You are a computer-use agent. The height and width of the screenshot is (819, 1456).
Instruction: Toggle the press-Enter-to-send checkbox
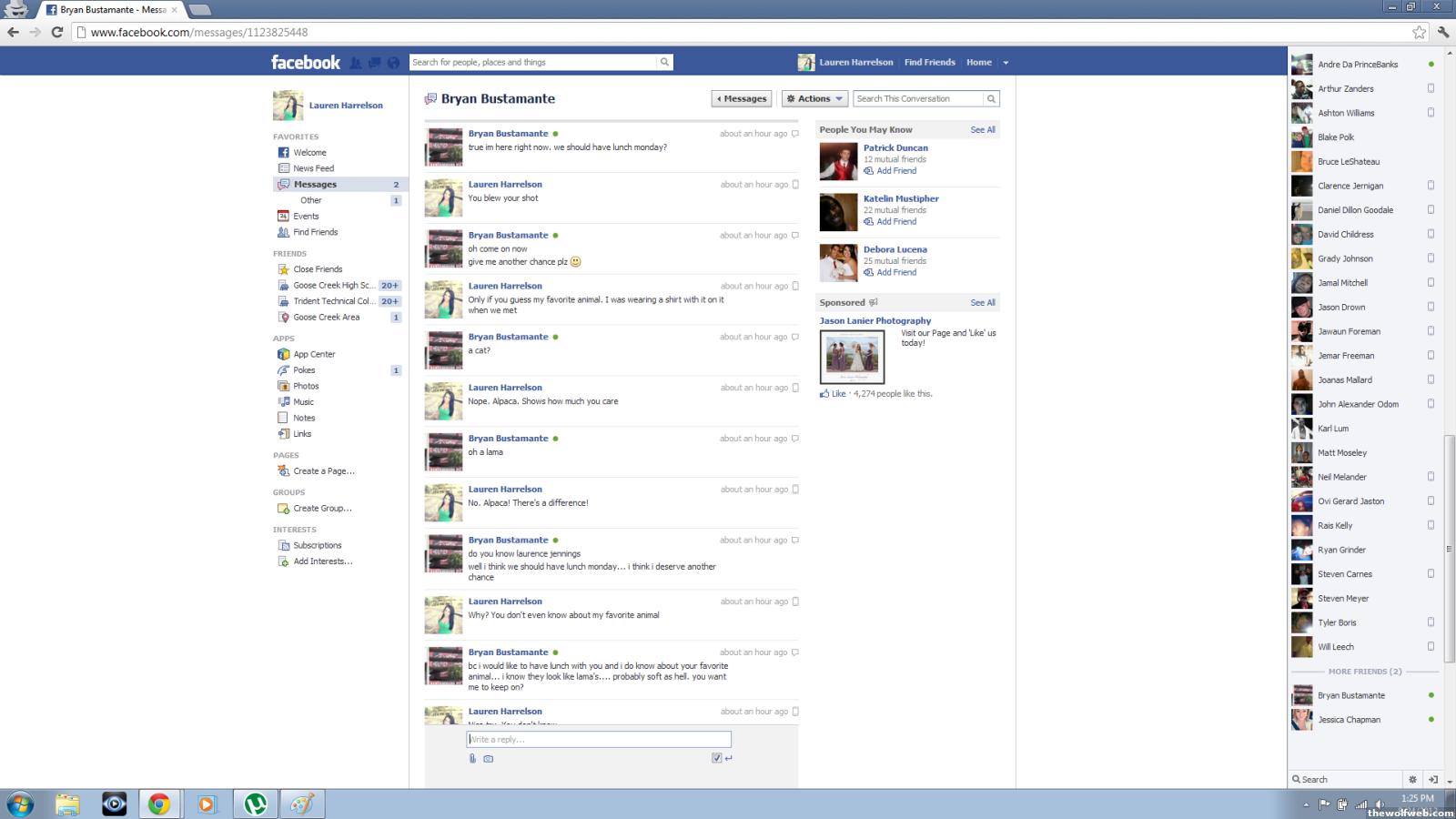[717, 758]
